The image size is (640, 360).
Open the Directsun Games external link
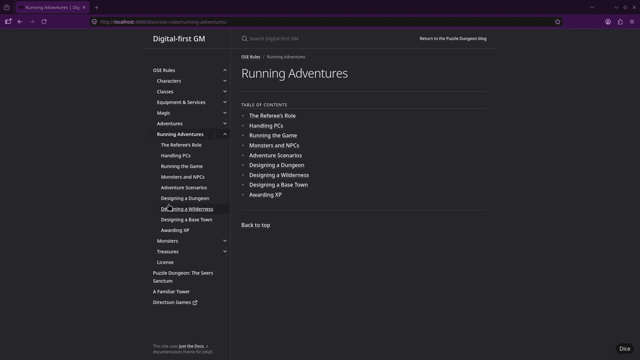[175, 302]
